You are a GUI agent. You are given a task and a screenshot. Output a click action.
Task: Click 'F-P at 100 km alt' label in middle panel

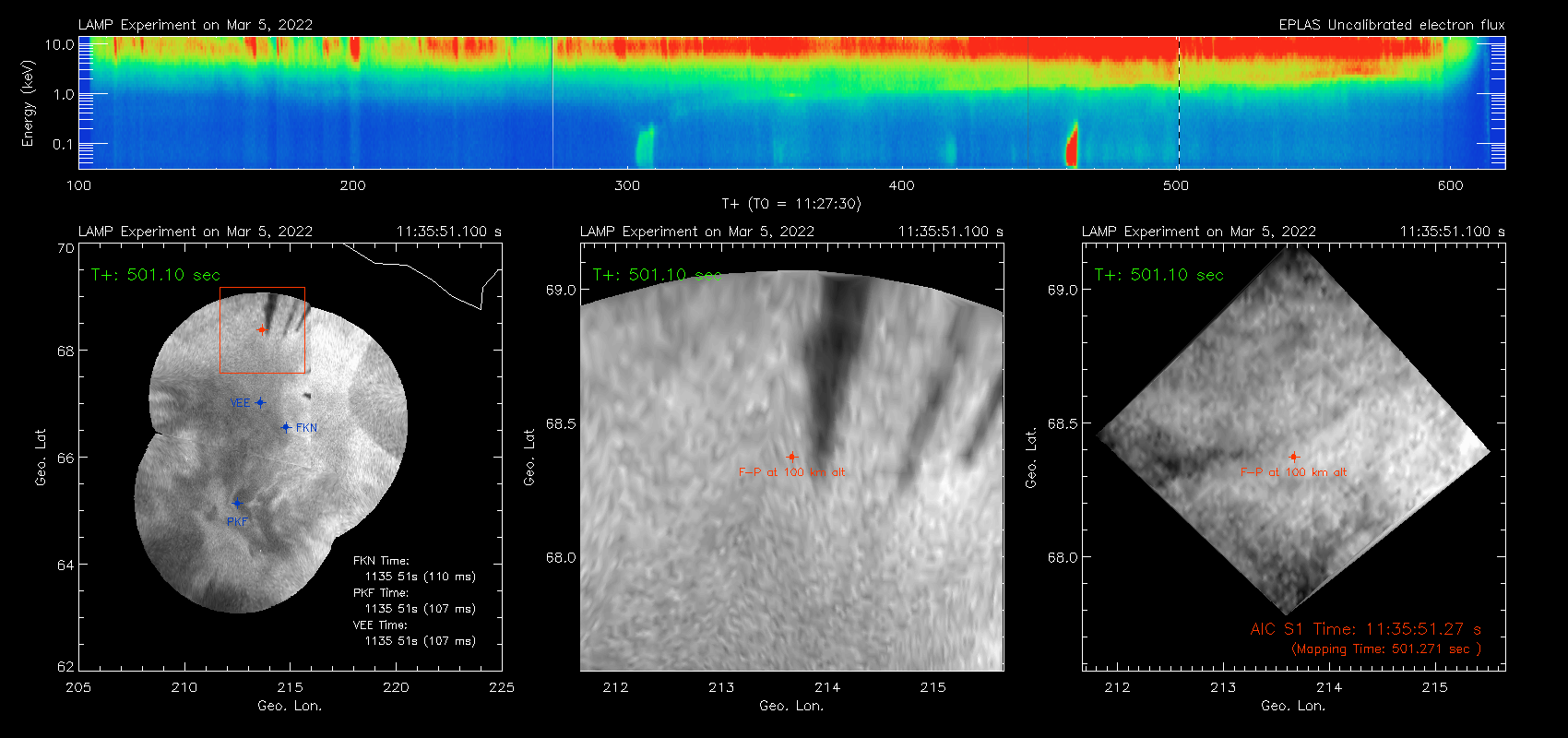tap(792, 472)
